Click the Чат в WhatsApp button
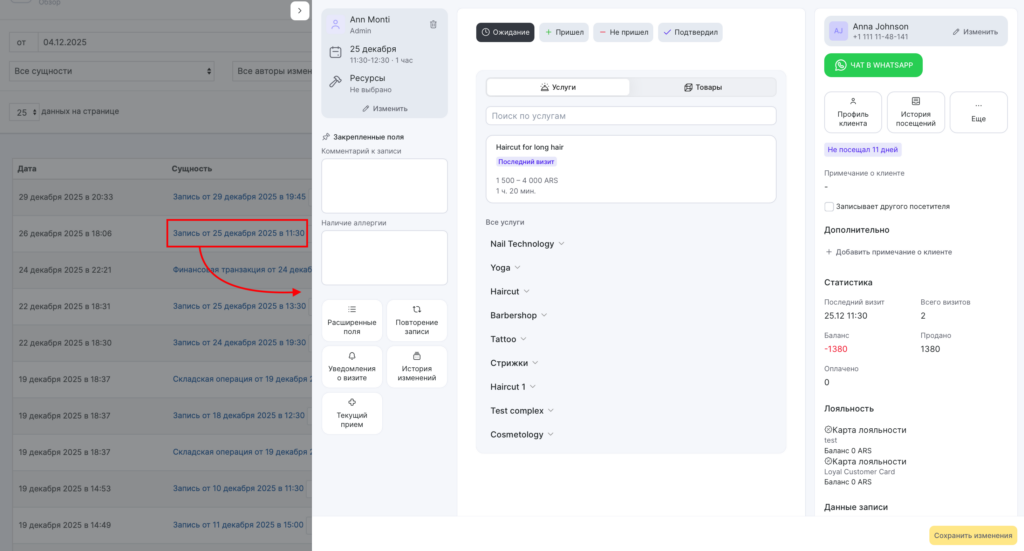1024x551 pixels. tap(873, 65)
